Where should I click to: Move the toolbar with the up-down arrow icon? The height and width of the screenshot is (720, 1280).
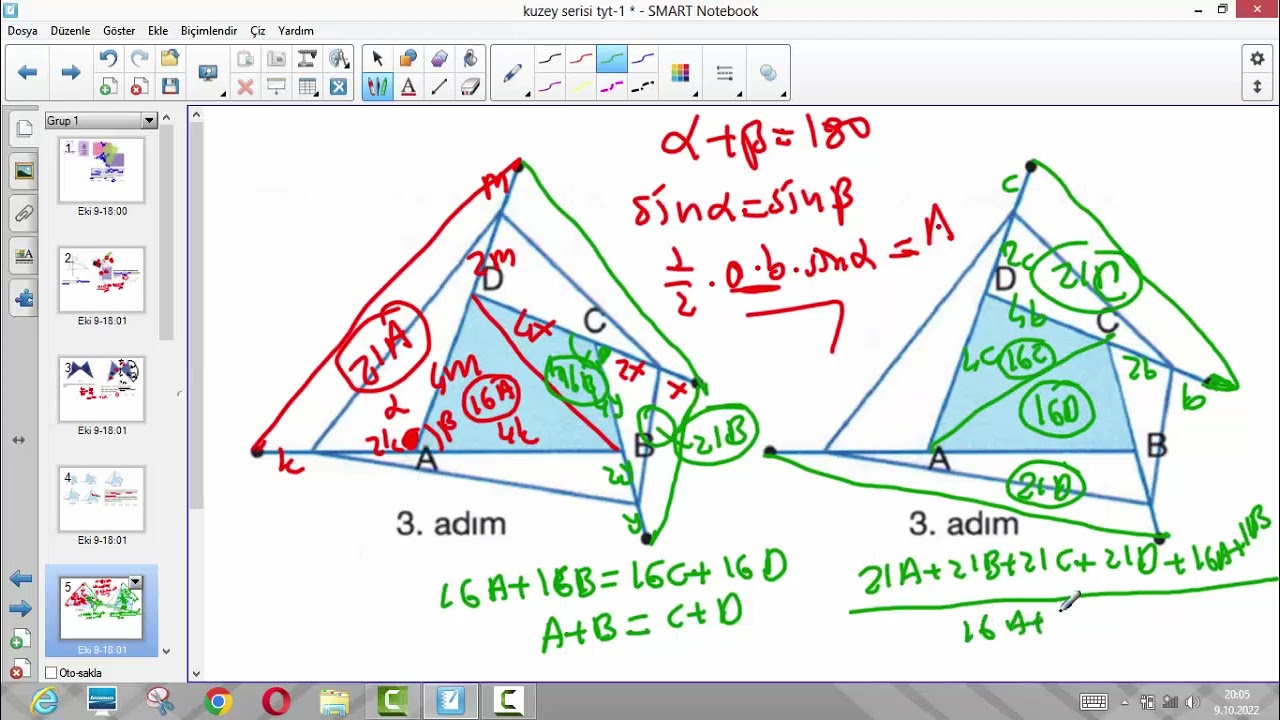pos(1257,87)
